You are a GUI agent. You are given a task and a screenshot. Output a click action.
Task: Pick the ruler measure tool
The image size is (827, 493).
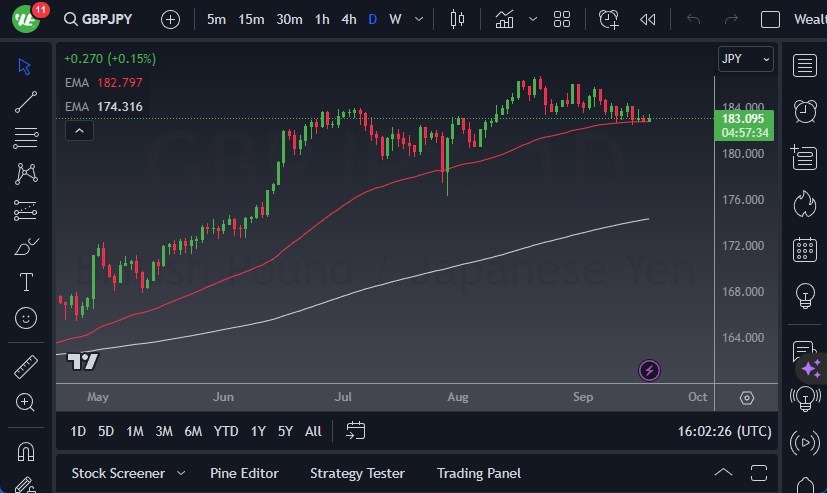(x=26, y=367)
